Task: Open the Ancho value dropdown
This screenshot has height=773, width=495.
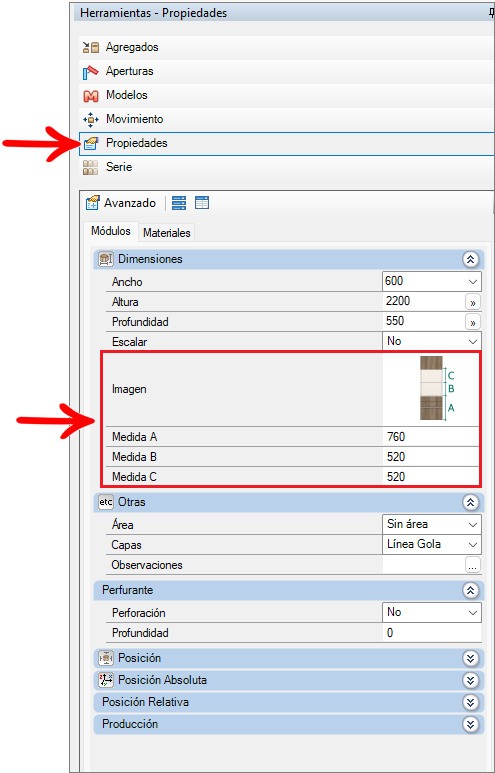Action: pyautogui.click(x=473, y=282)
